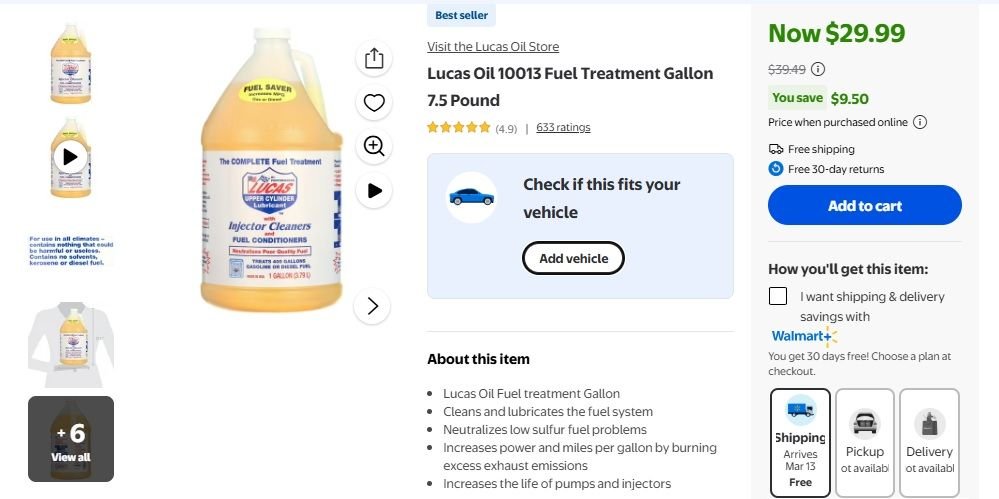
Task: Click the blue car vehicle fit icon
Action: point(471,196)
